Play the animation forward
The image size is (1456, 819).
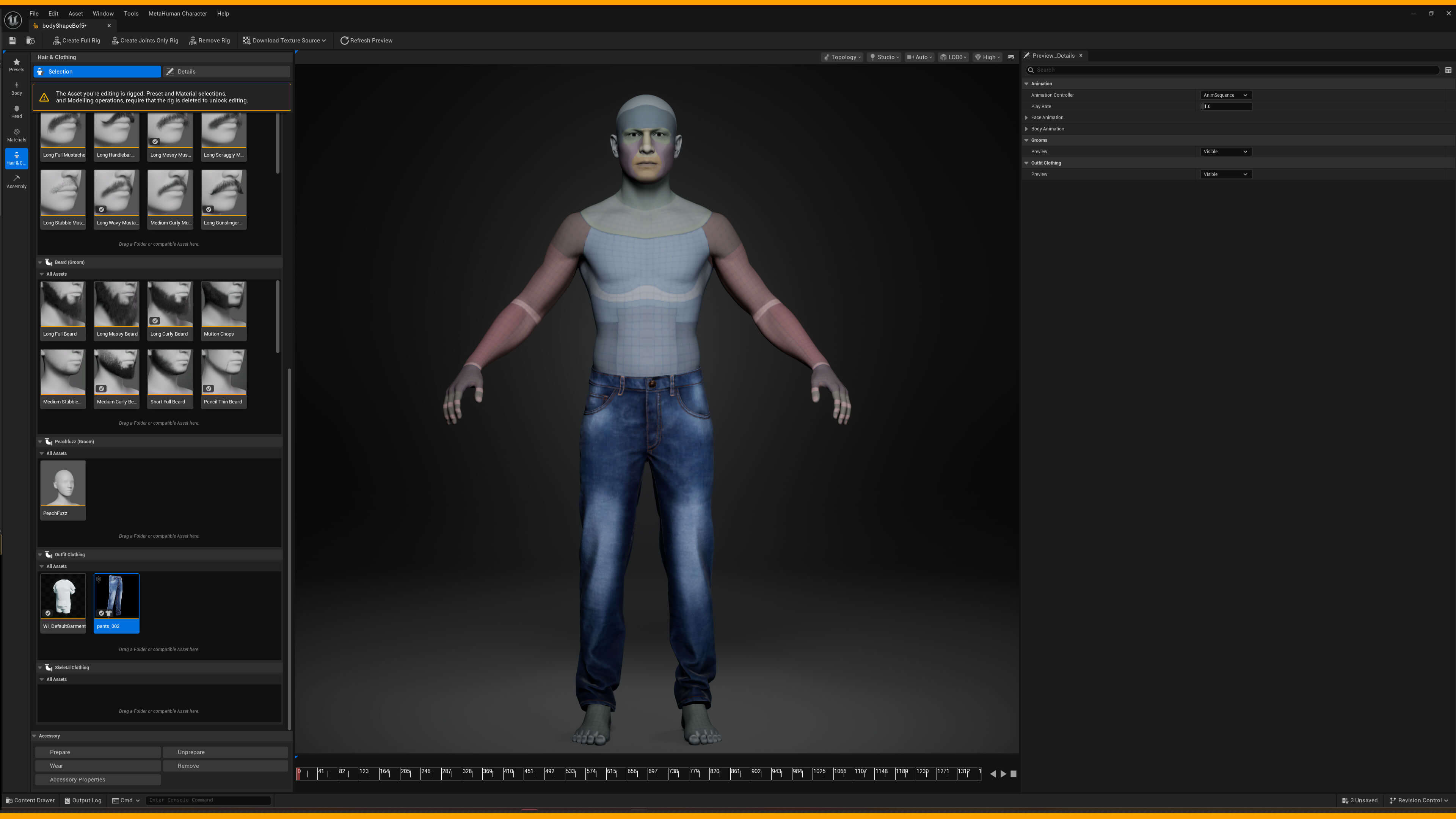coord(1003,774)
